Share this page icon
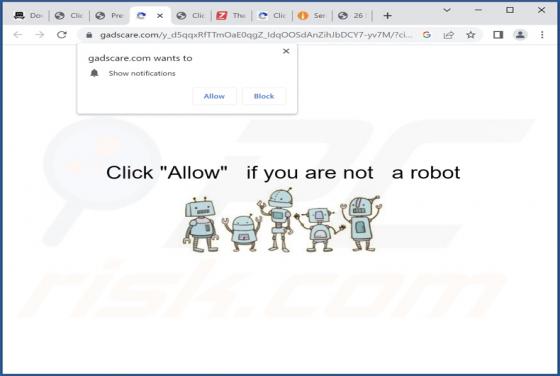Viewport: 560px width, 376px height. [x=449, y=35]
